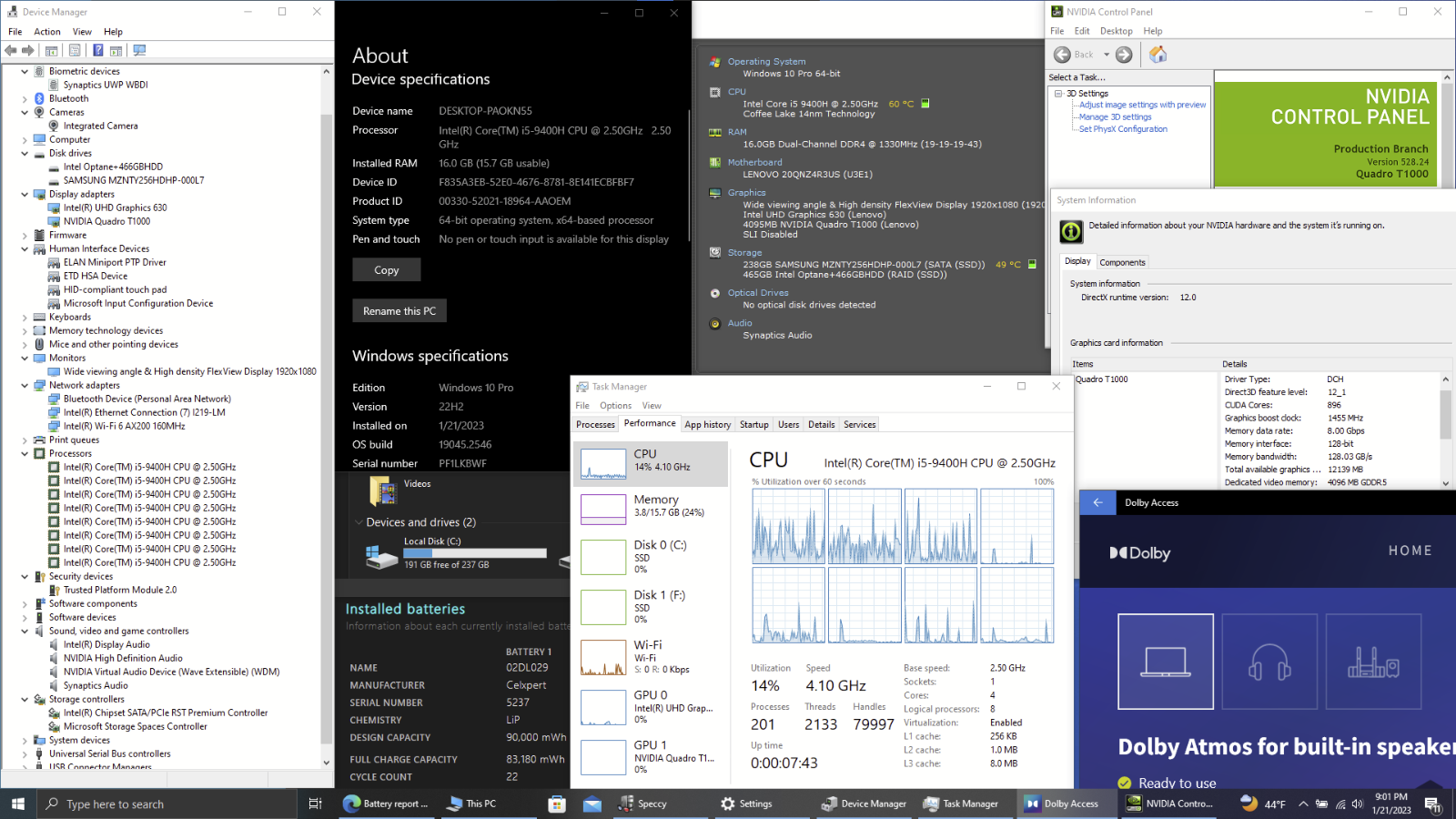
Task: Open notification center in system tray
Action: click(1432, 804)
